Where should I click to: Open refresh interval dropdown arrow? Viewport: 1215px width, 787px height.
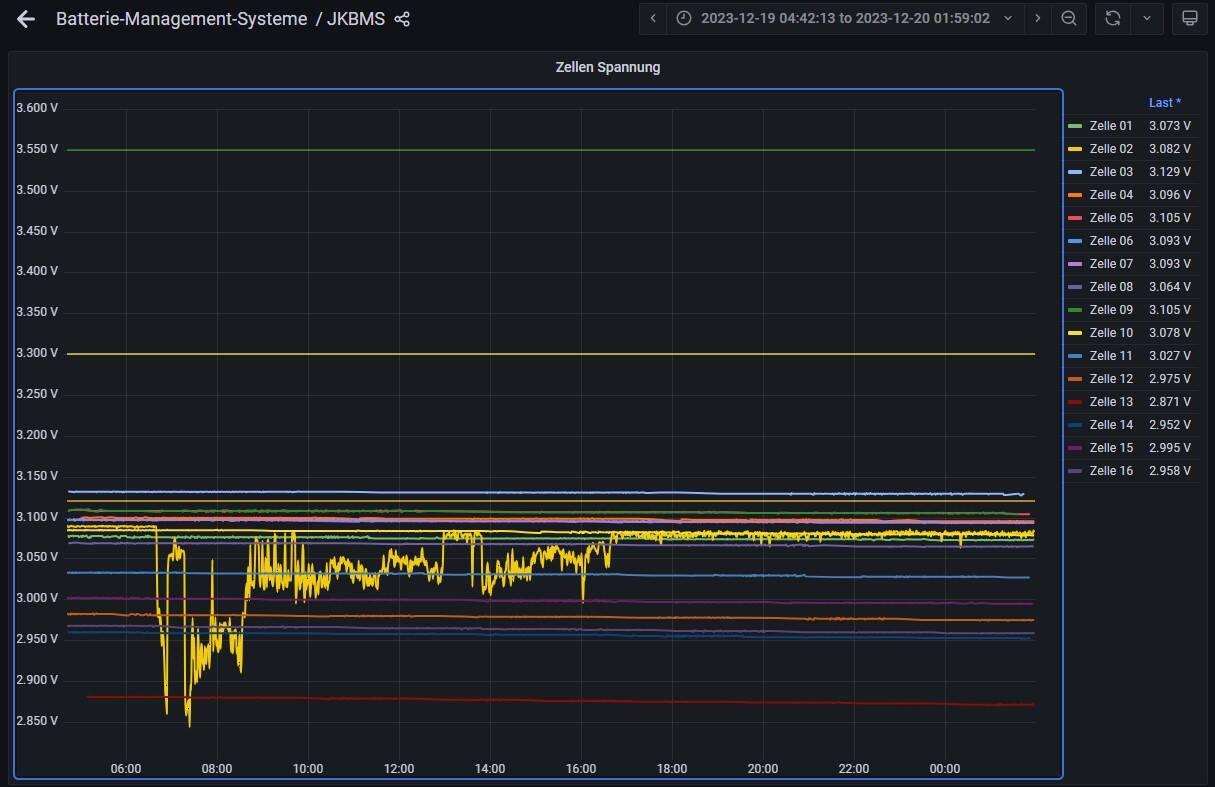point(1146,18)
